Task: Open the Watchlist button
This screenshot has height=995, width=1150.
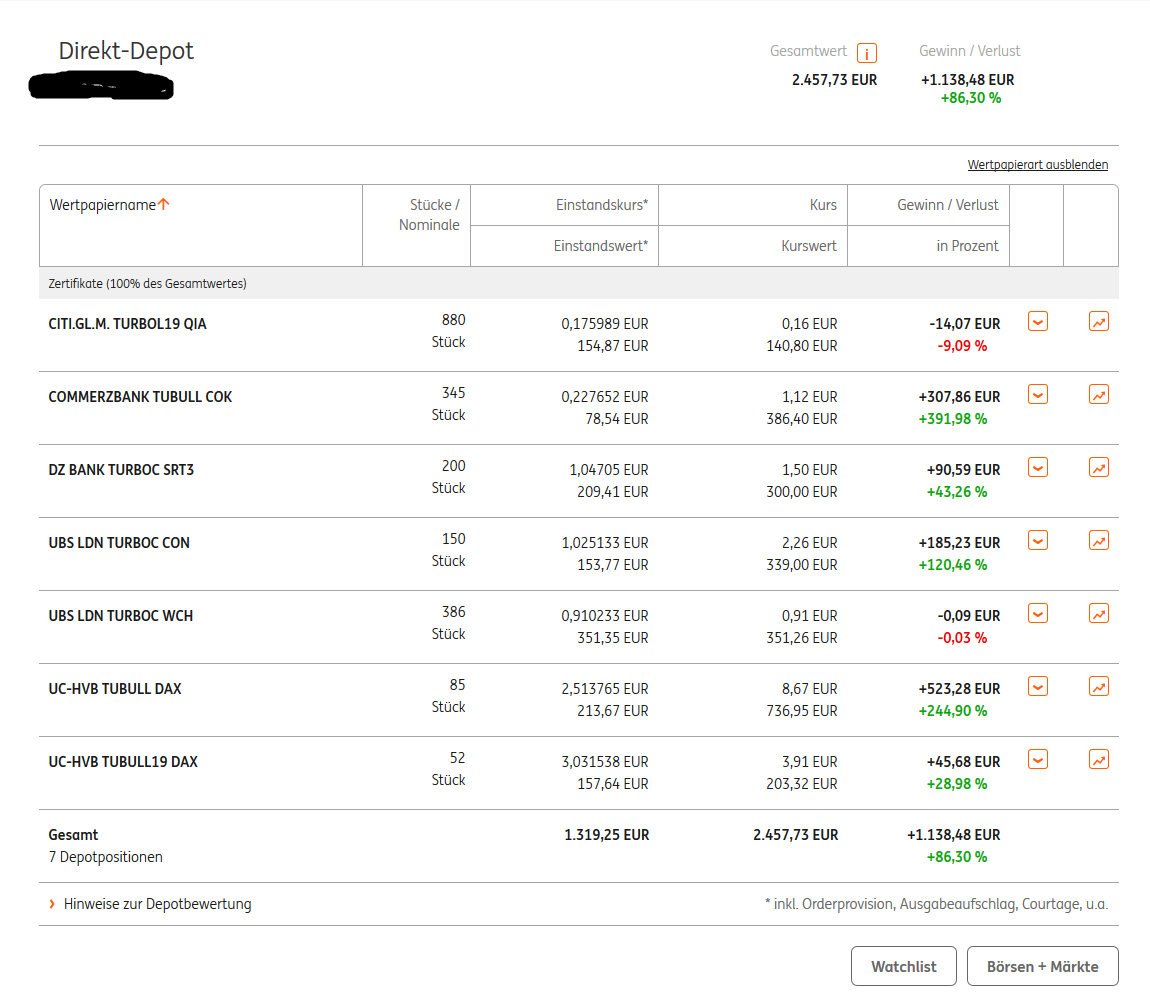Action: [x=904, y=966]
